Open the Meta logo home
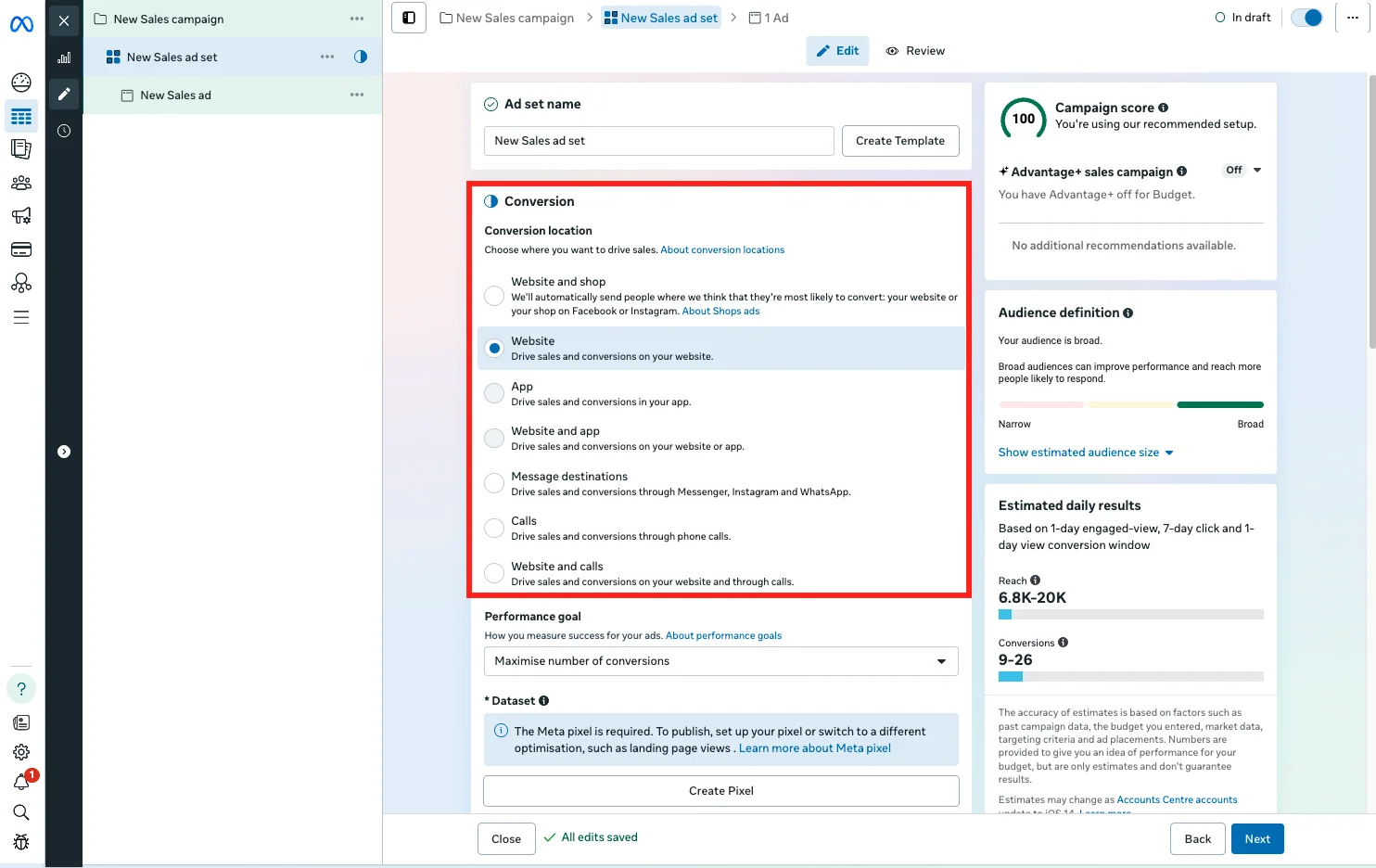The height and width of the screenshot is (868, 1376). 21,24
